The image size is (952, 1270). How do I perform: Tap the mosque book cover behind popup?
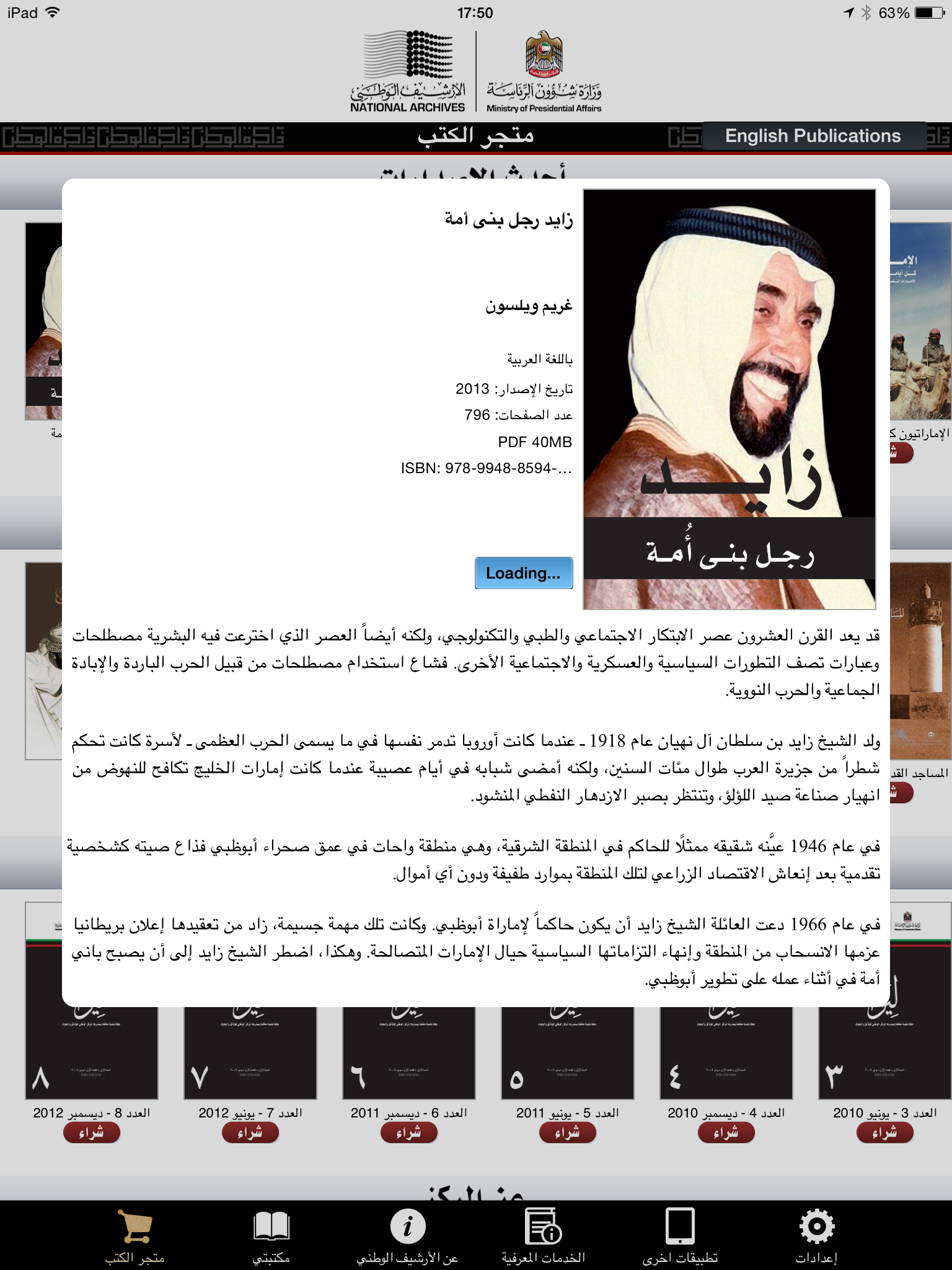[921, 661]
